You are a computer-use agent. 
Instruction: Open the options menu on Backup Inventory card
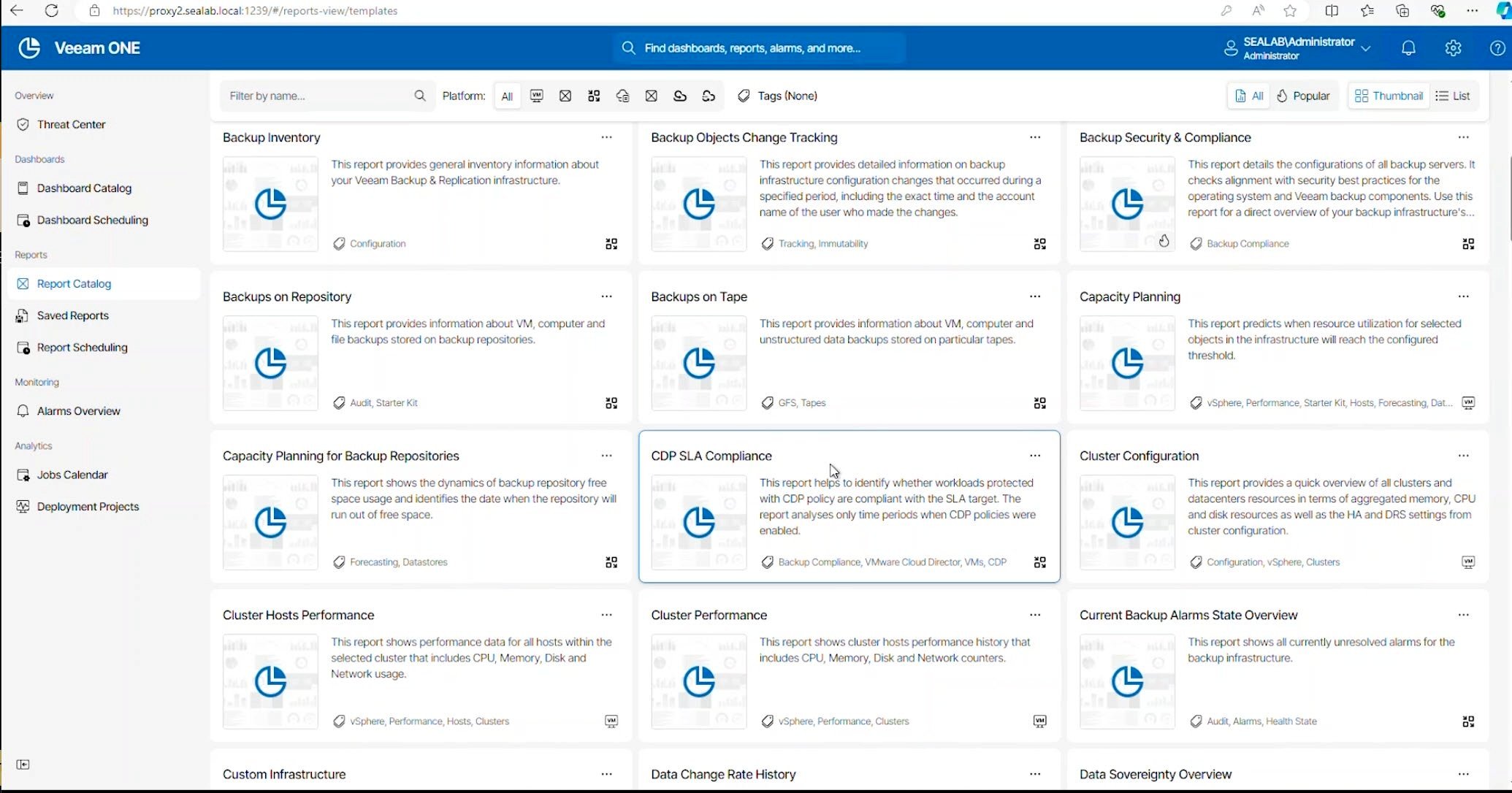[607, 137]
